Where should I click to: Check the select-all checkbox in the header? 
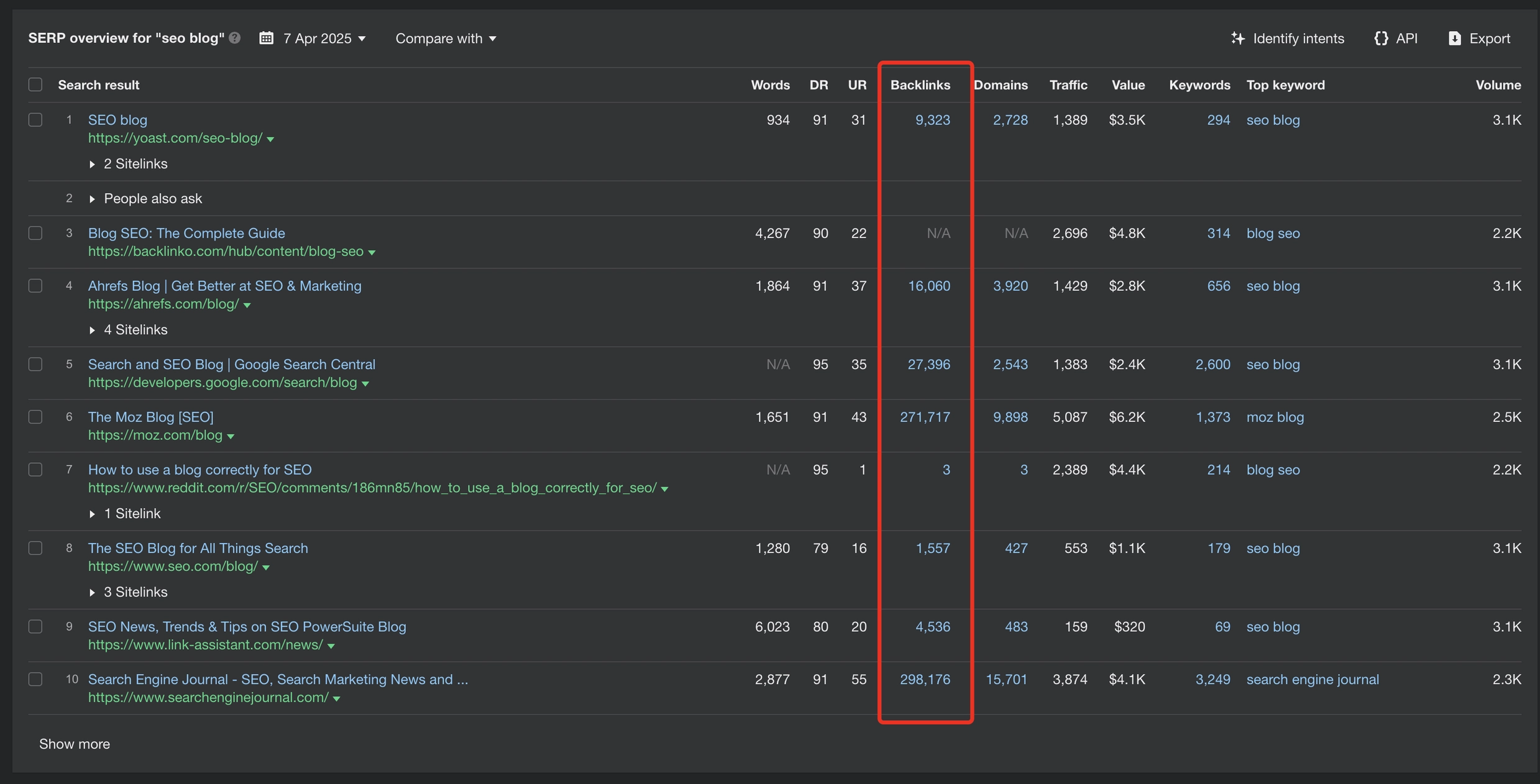[35, 84]
